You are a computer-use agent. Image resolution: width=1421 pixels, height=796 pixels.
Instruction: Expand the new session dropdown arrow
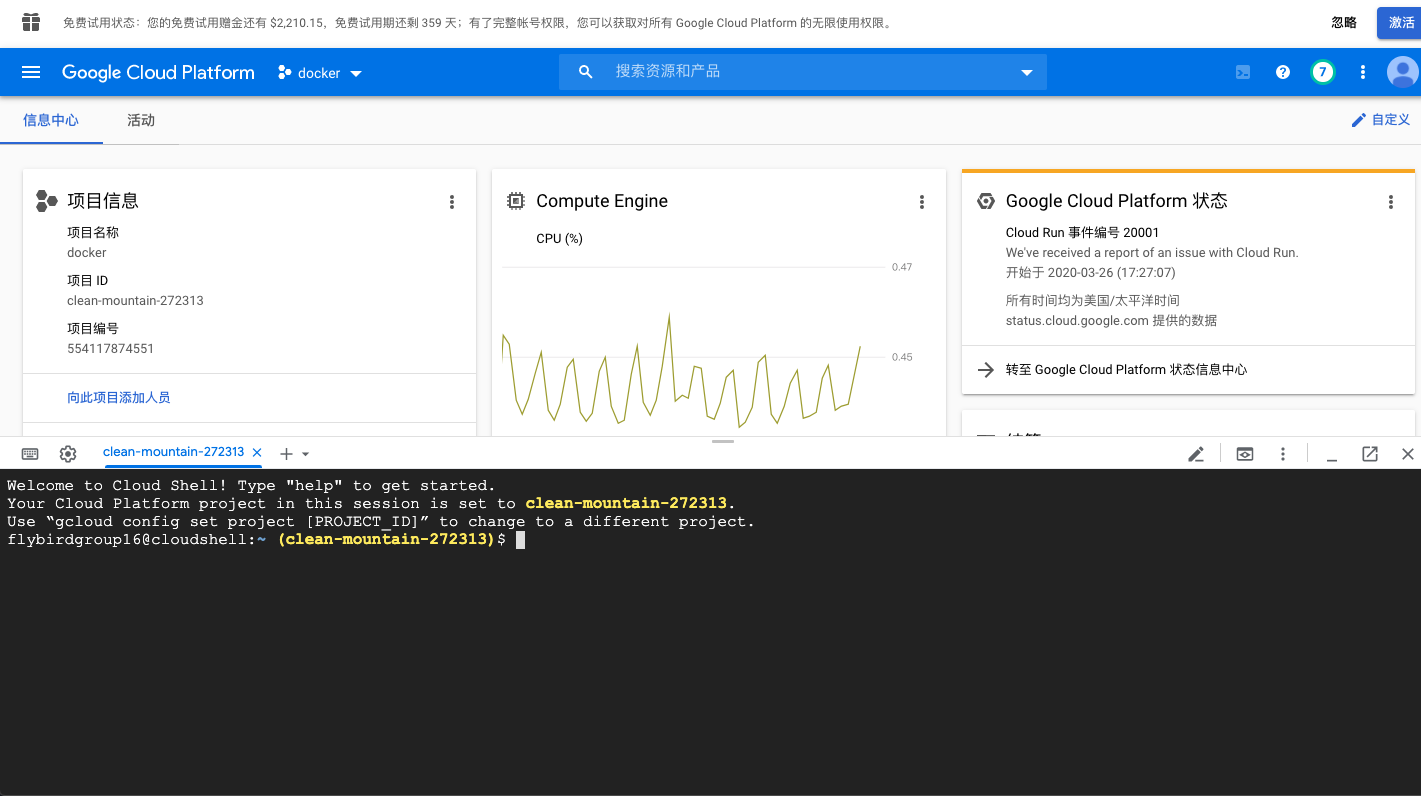[x=305, y=455]
